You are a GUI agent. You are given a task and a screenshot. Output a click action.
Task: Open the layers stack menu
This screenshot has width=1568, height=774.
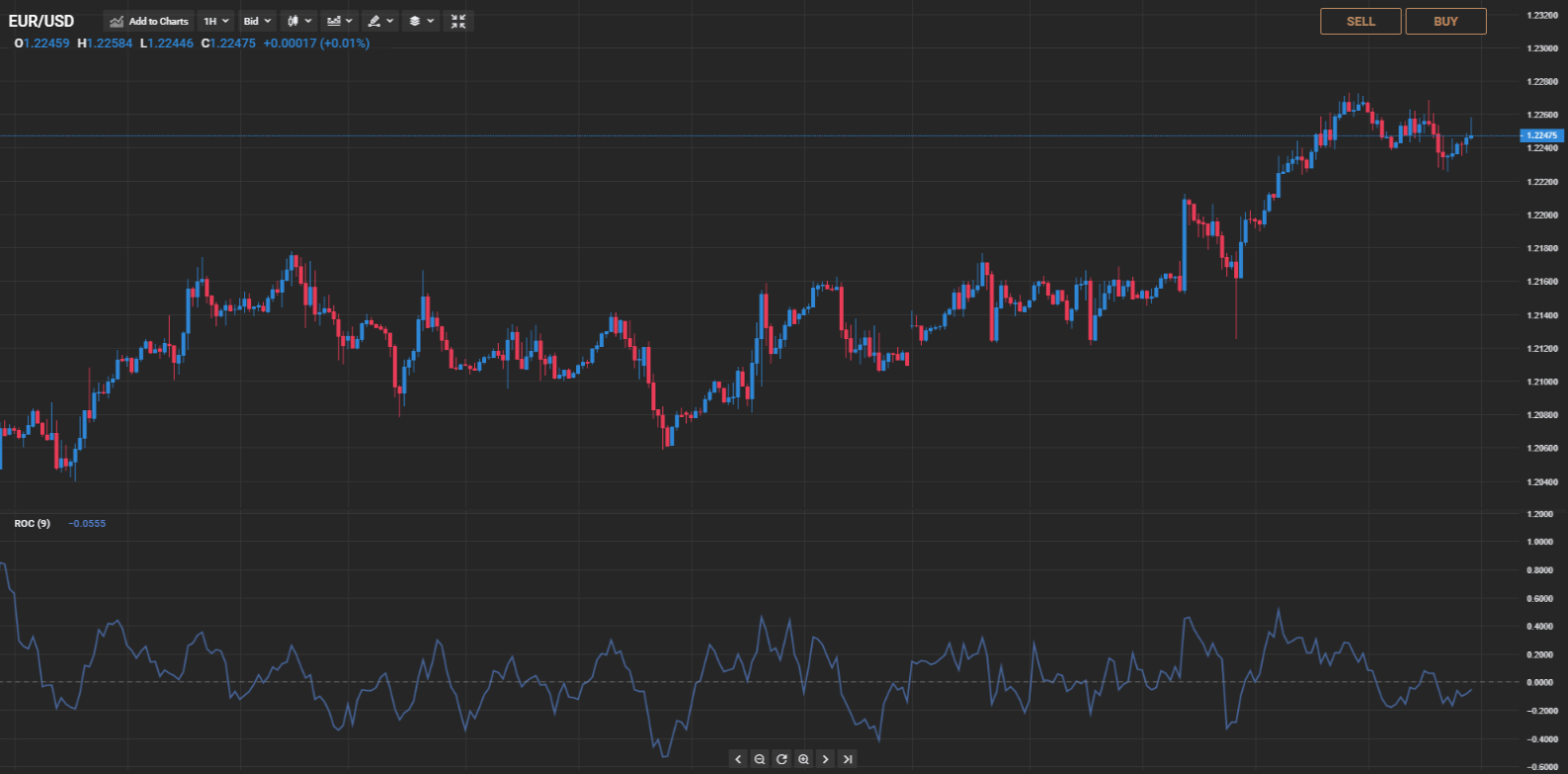pos(421,21)
